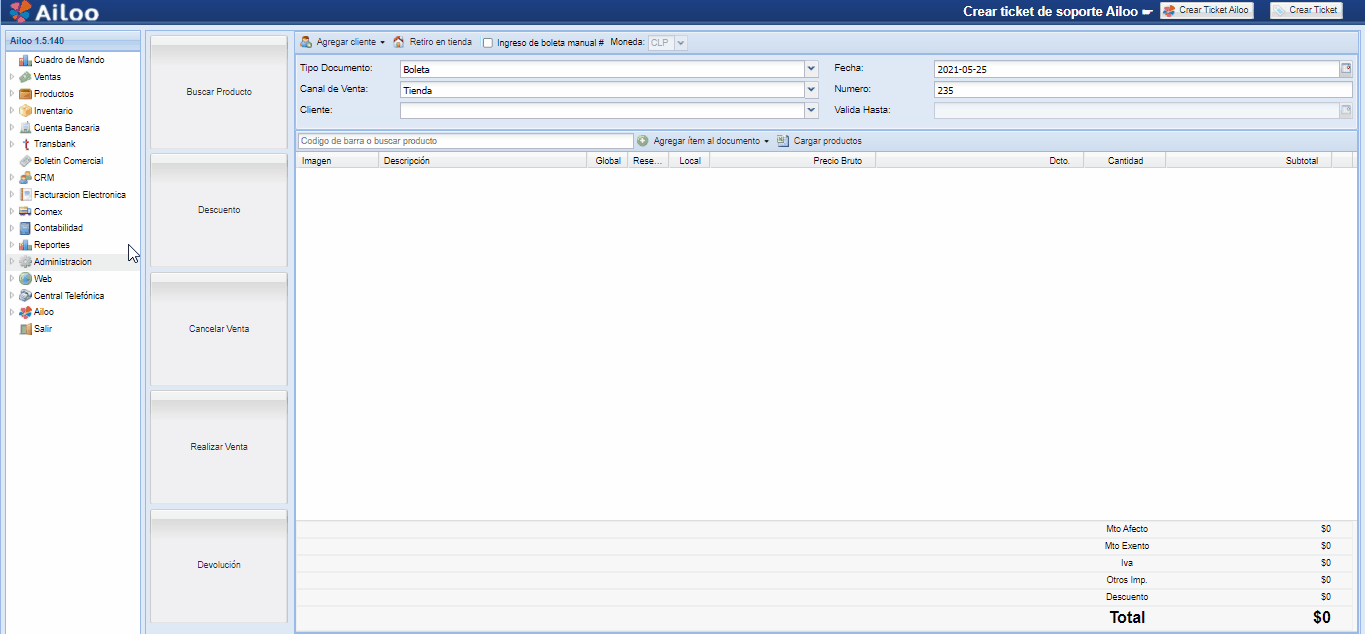Click the Crear Ticket Ailoo button

click(1207, 10)
